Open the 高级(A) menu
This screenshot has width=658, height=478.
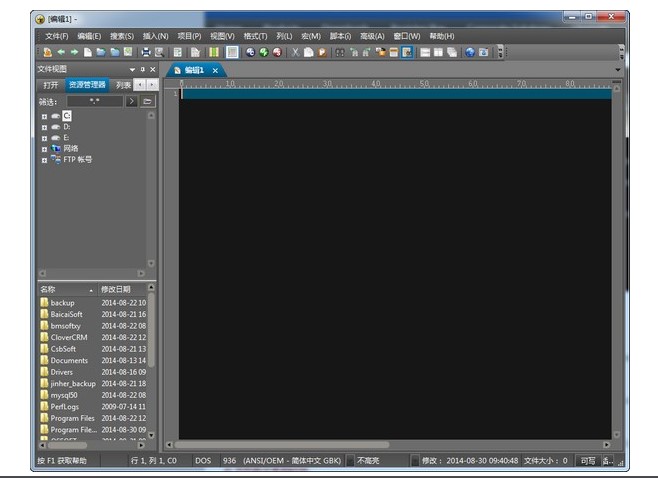pos(372,36)
